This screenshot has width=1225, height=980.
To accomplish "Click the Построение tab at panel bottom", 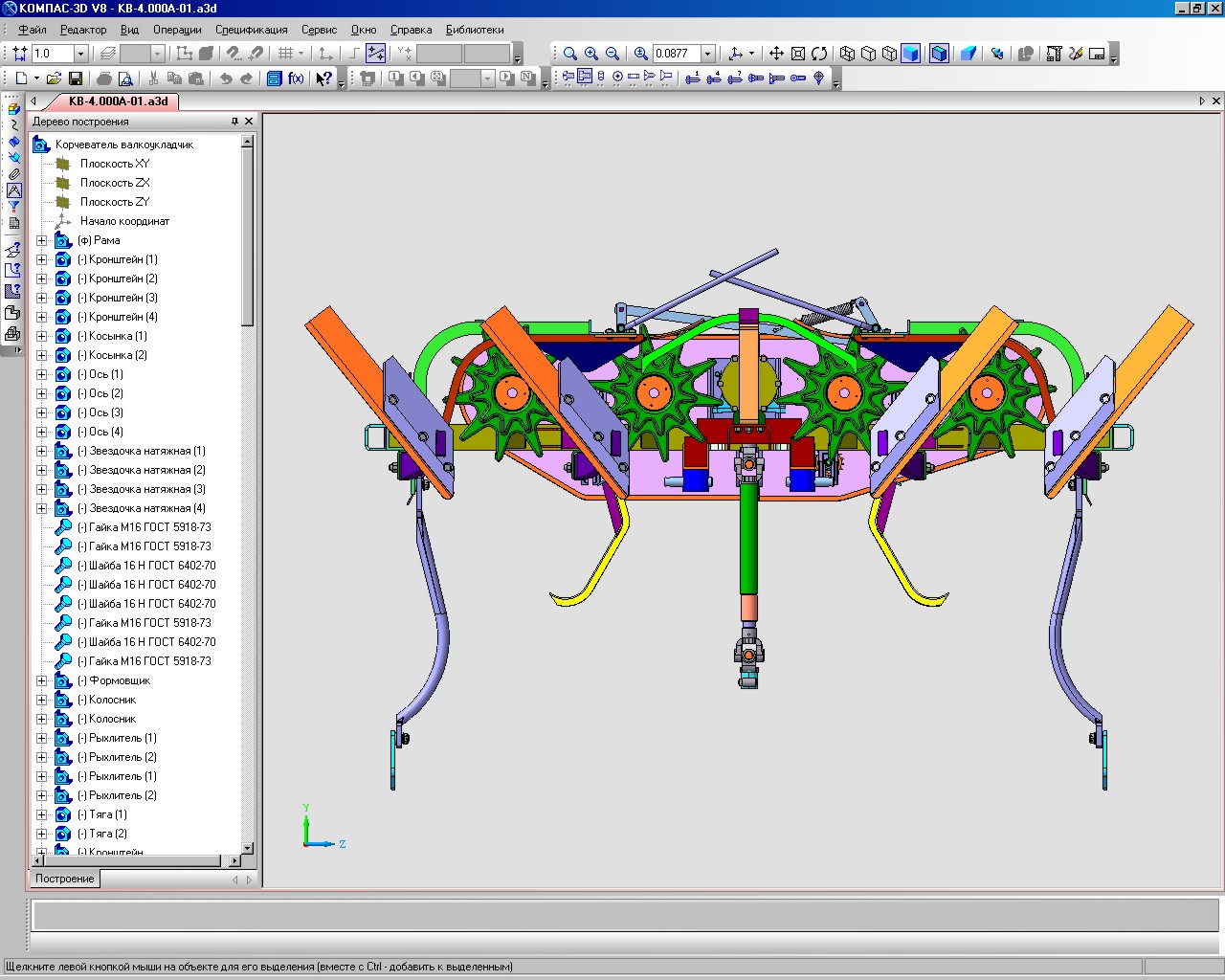I will 65,879.
